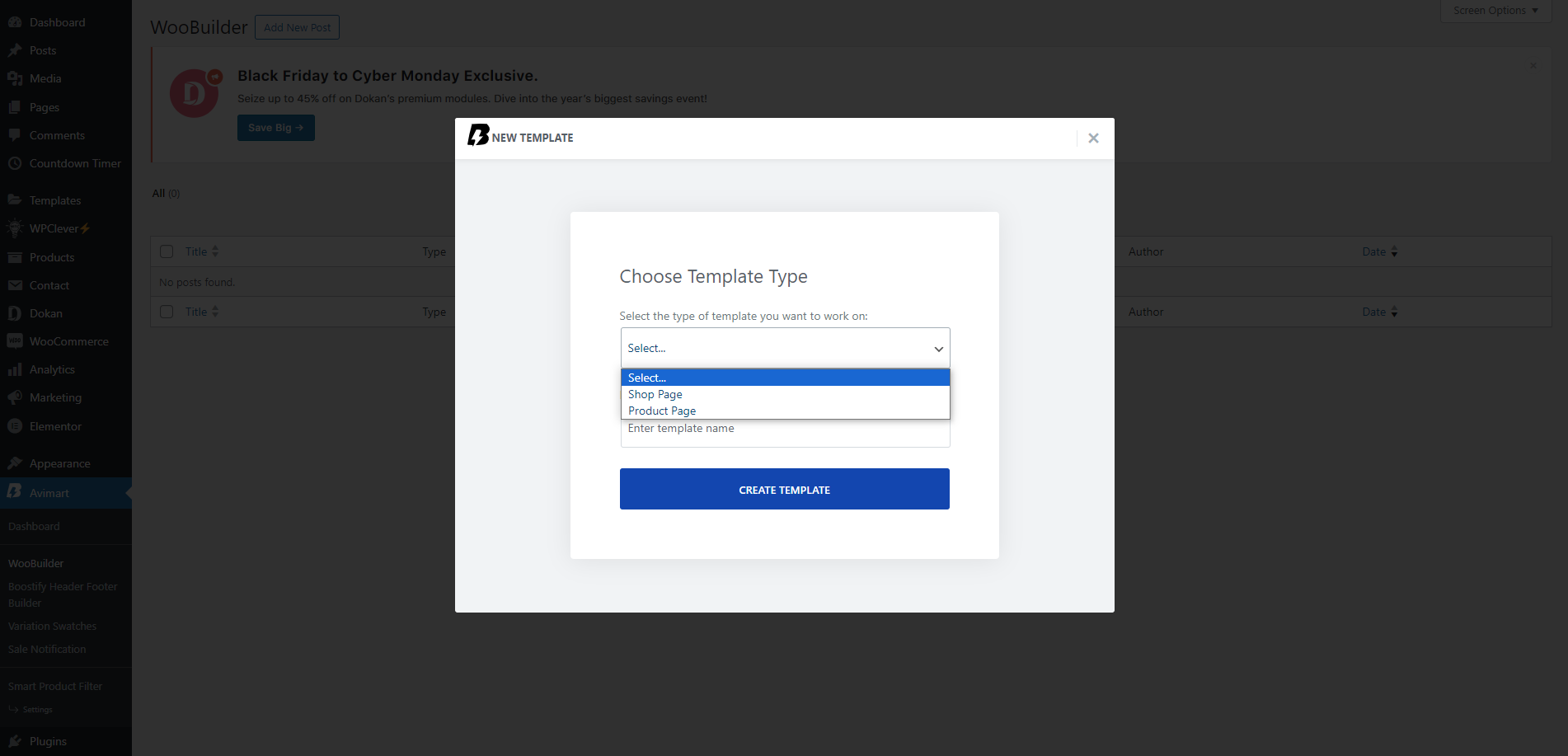Click the Appearance paintbrush icon

click(x=15, y=463)
